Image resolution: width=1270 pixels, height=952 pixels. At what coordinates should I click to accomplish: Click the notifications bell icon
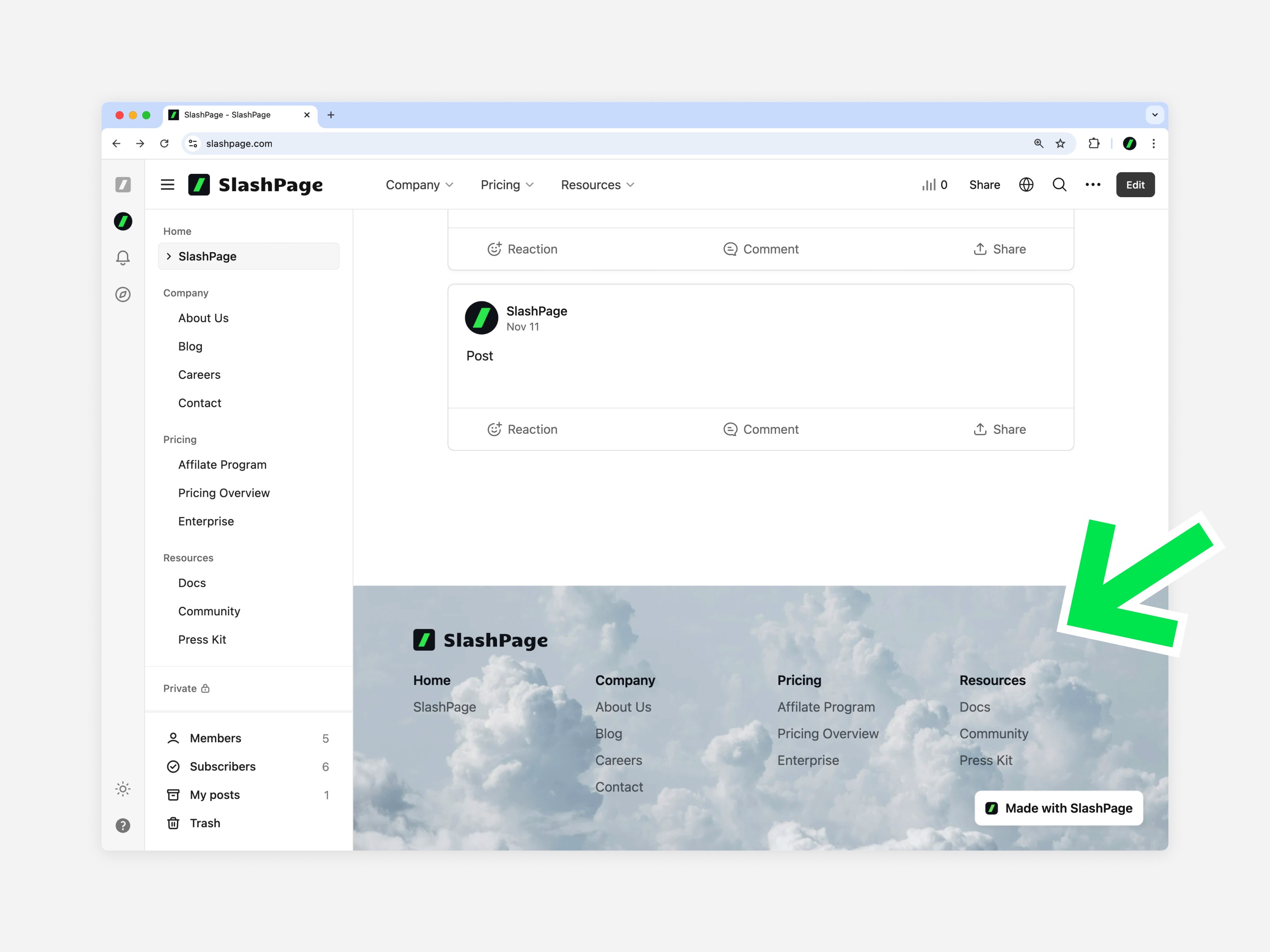click(123, 258)
